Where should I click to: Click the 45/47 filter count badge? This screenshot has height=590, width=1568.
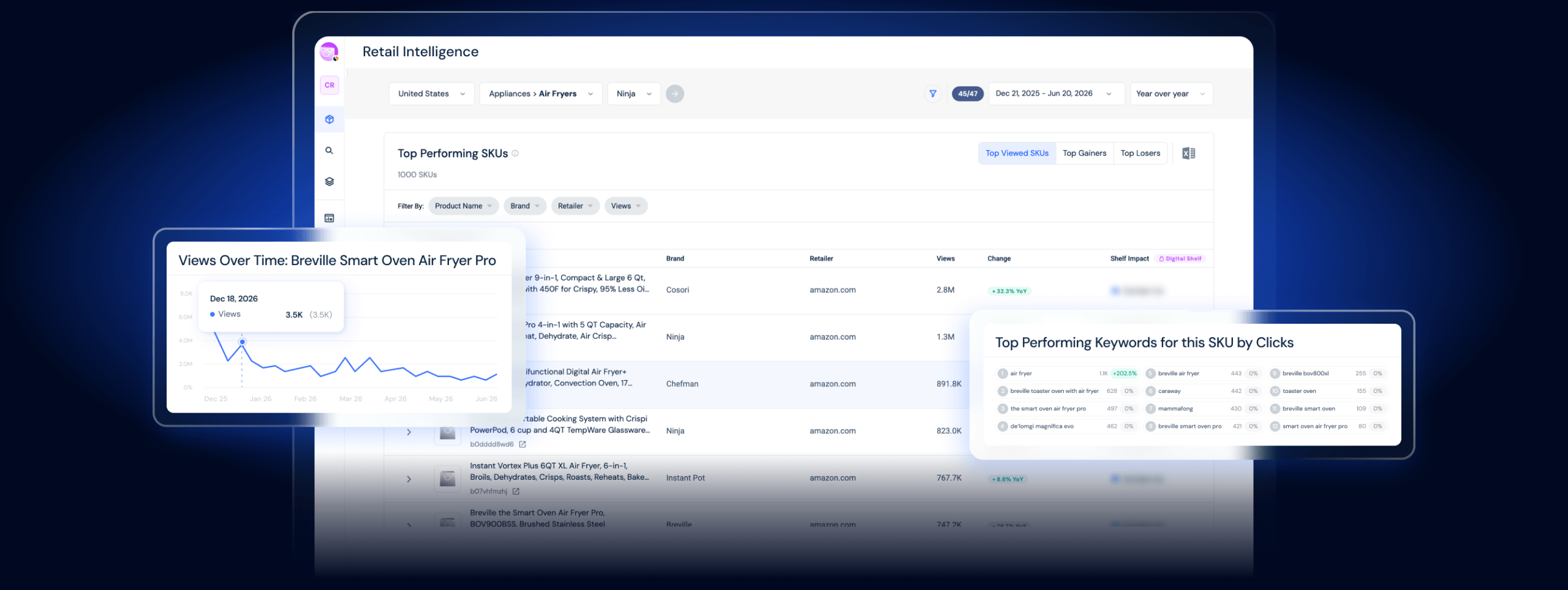[x=968, y=94]
